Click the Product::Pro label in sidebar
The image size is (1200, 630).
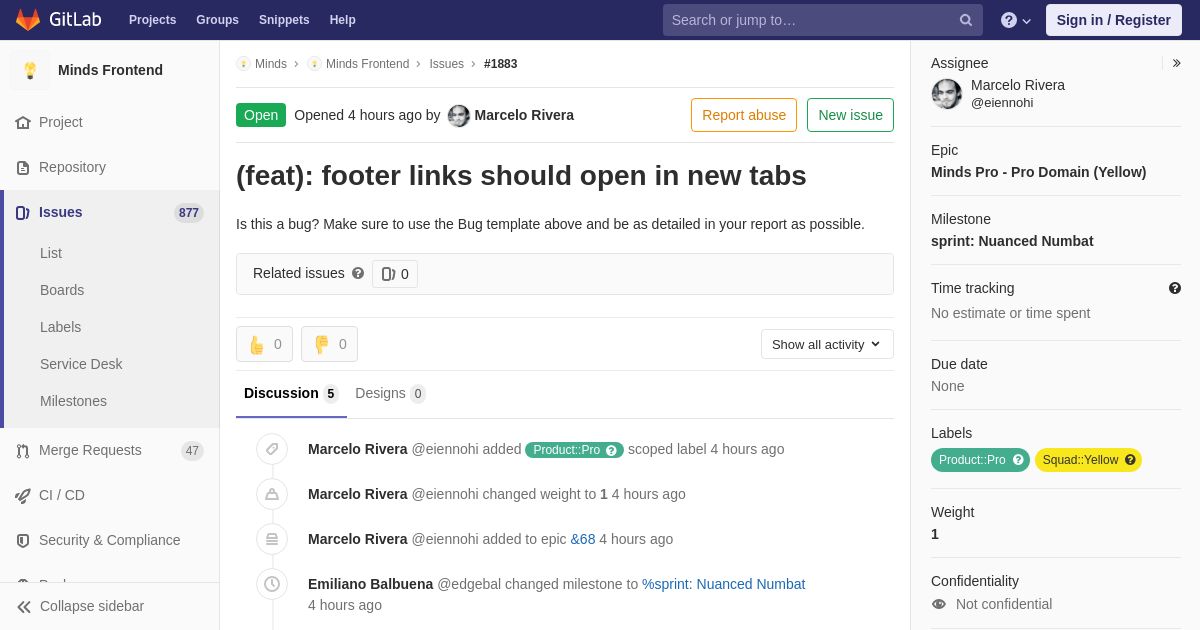pyautogui.click(x=980, y=460)
